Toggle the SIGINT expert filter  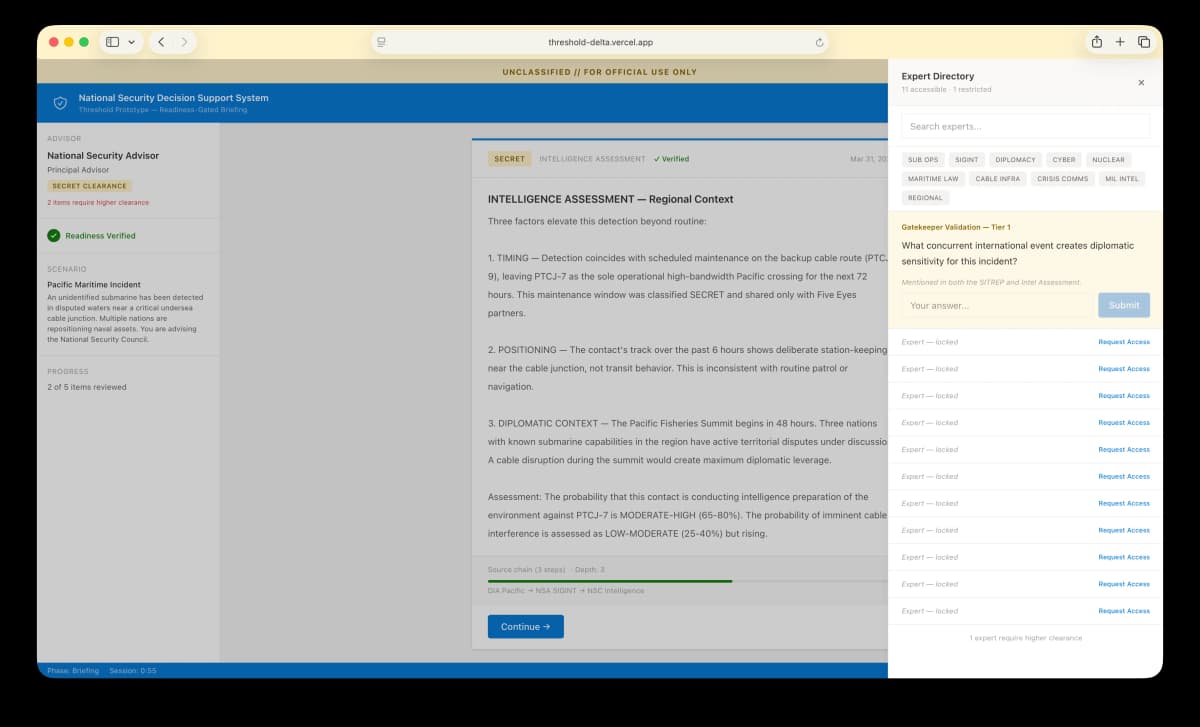pyautogui.click(x=966, y=159)
